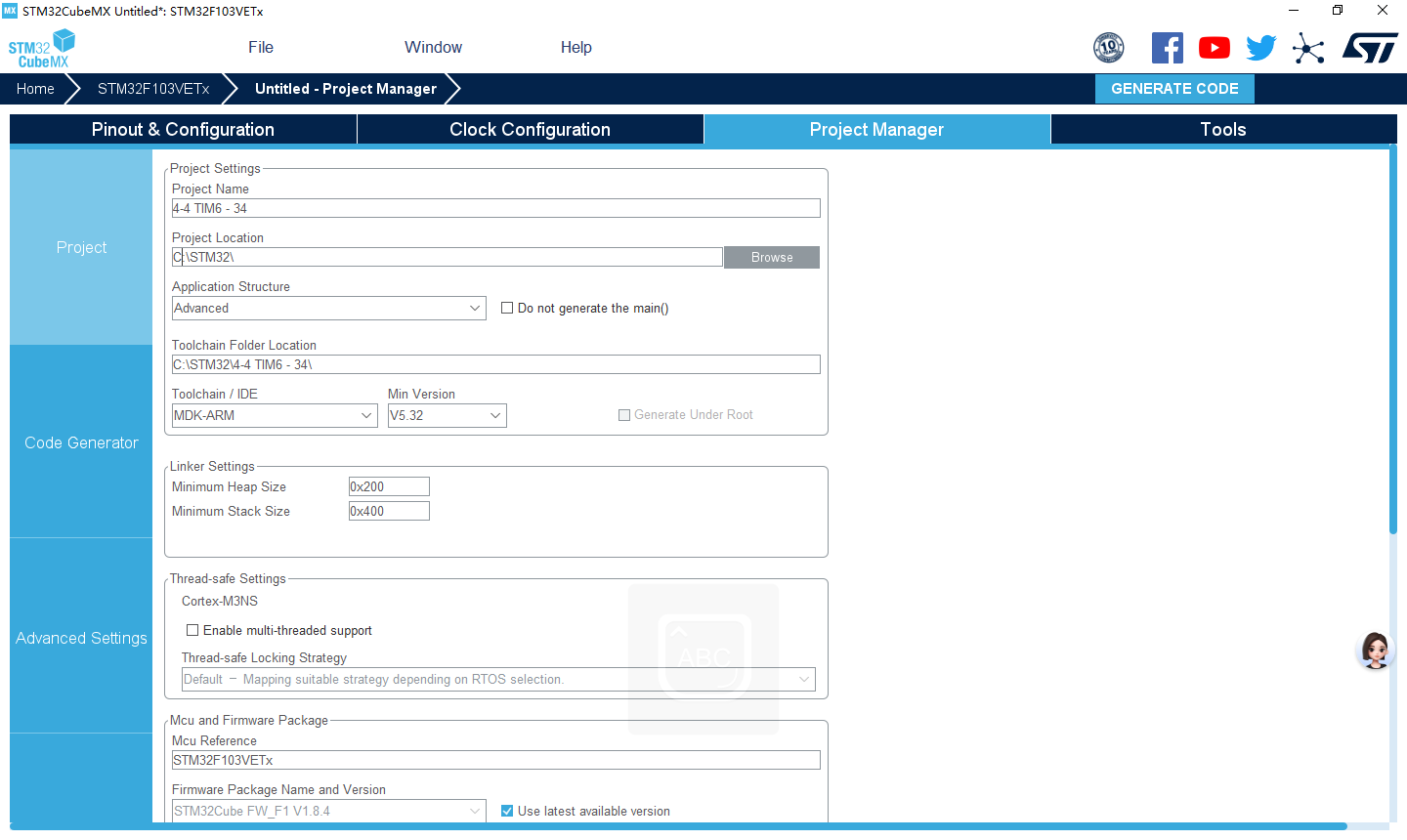1407x840 pixels.
Task: Click the floating assistant avatar icon
Action: (1375, 650)
